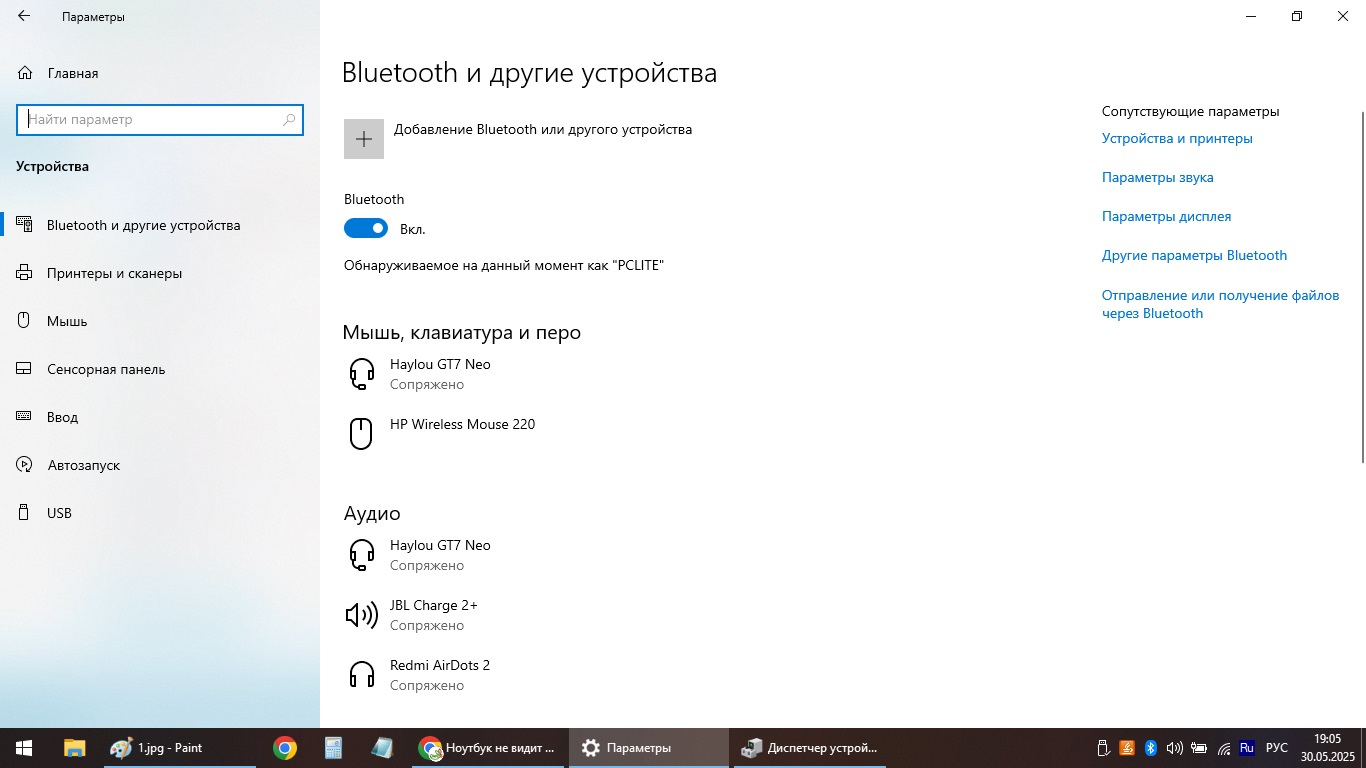Select the Redmi AirDots 2 device

[x=440, y=675]
